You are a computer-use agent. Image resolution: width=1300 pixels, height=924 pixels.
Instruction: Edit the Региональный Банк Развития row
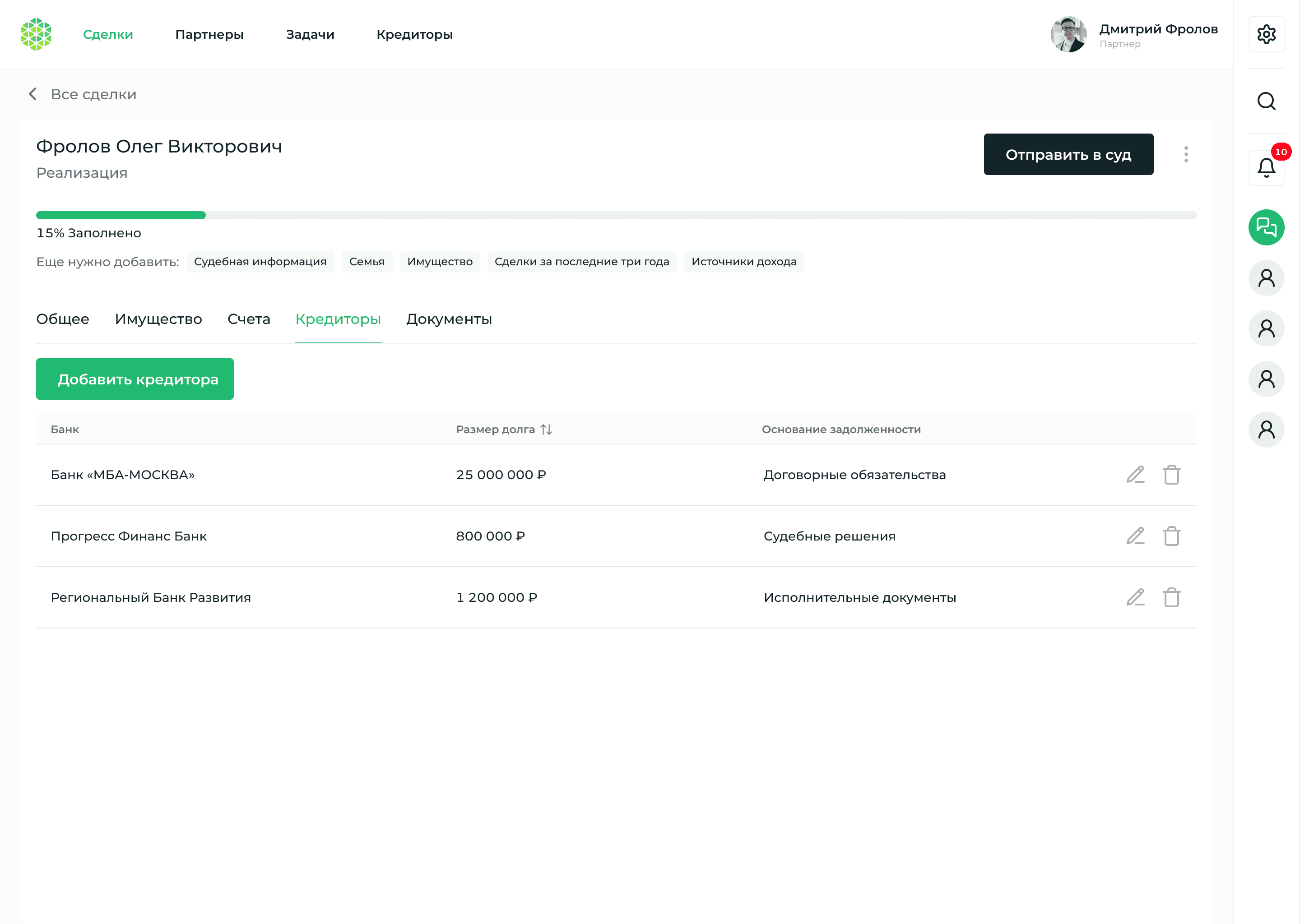pyautogui.click(x=1135, y=597)
